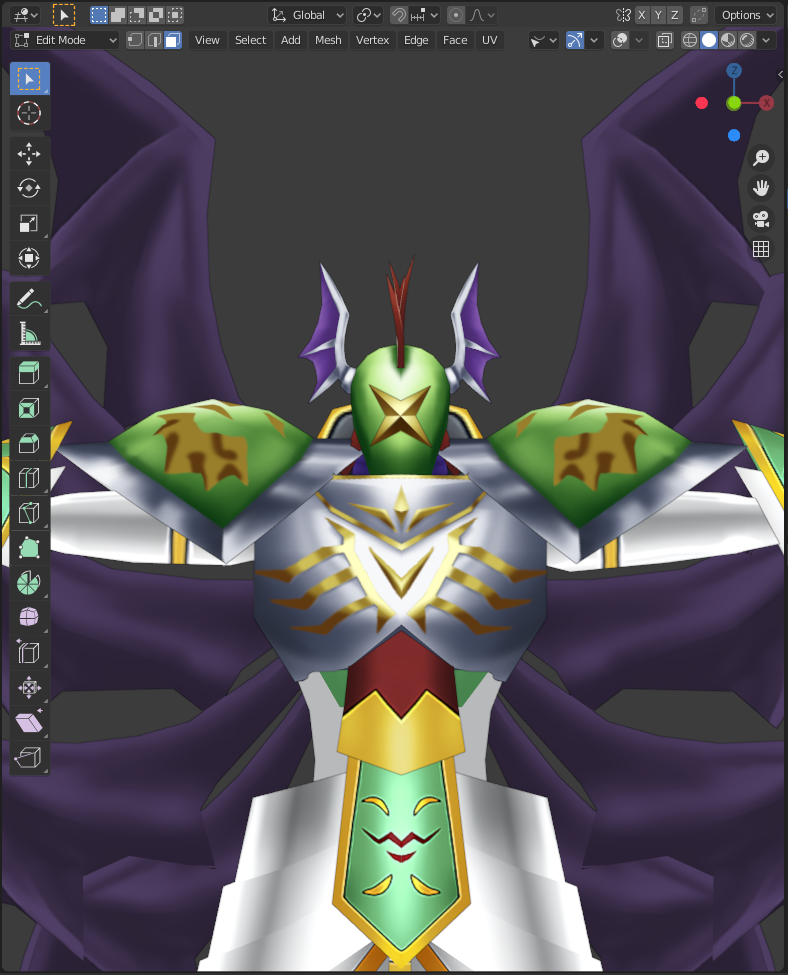Toggle viewport overlays display
This screenshot has height=975, width=788.
(620, 40)
